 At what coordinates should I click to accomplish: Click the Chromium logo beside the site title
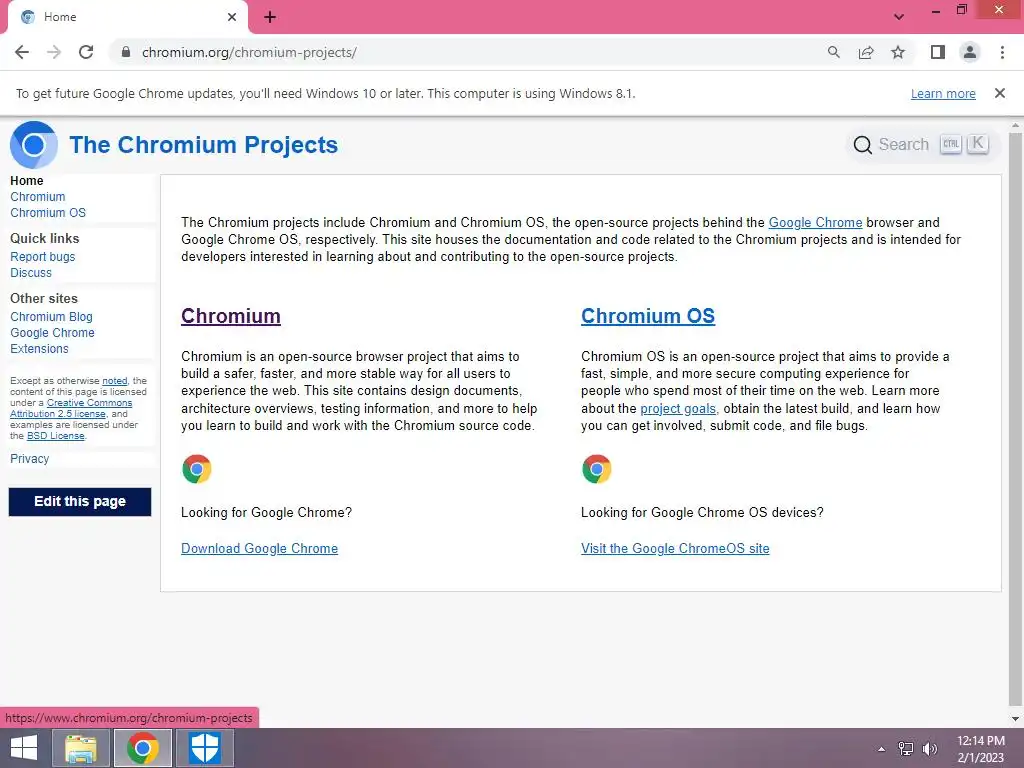pyautogui.click(x=34, y=145)
